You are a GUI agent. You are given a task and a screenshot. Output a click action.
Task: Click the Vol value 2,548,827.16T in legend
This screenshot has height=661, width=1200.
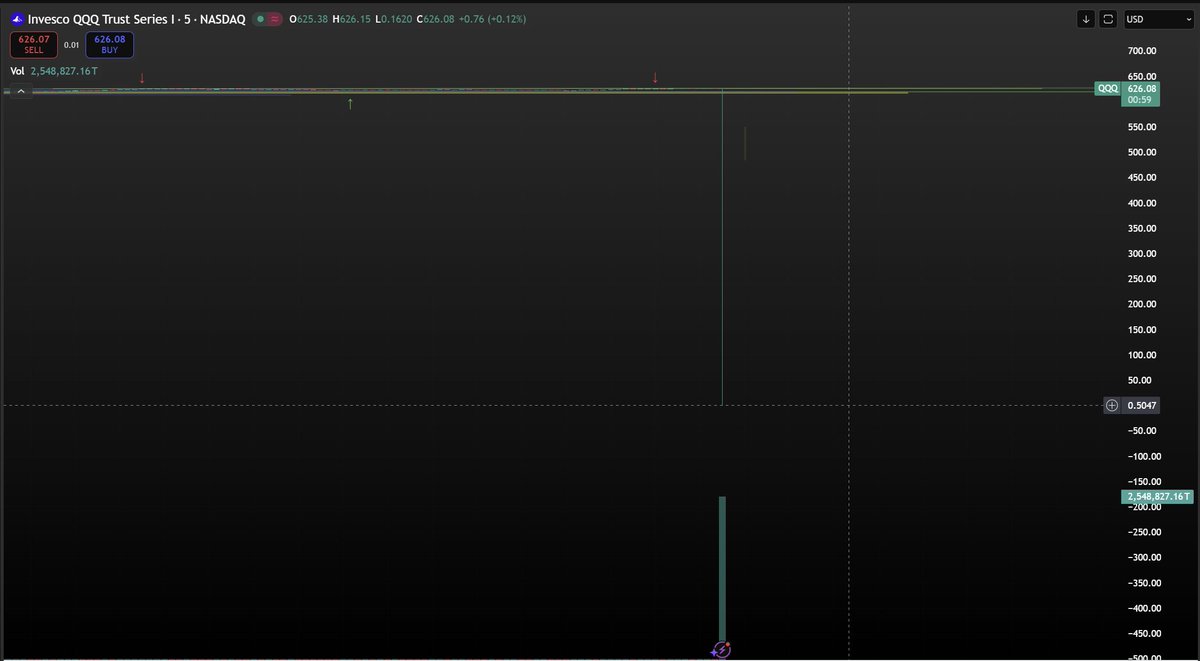[x=64, y=71]
